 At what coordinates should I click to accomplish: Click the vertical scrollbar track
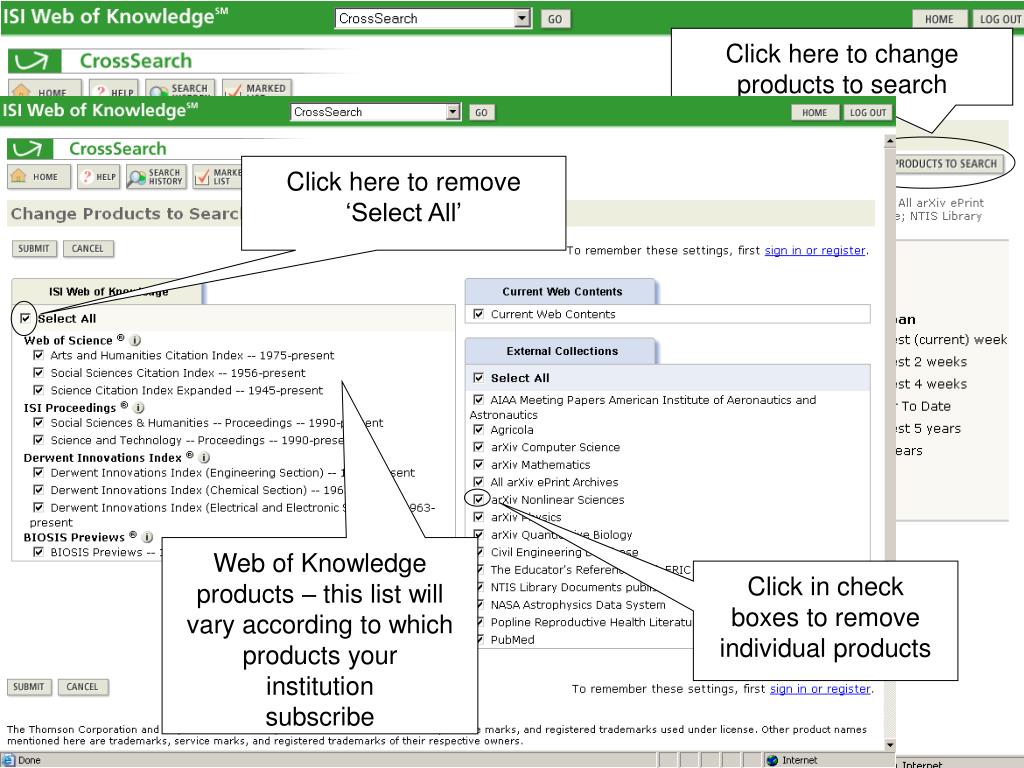[889, 444]
